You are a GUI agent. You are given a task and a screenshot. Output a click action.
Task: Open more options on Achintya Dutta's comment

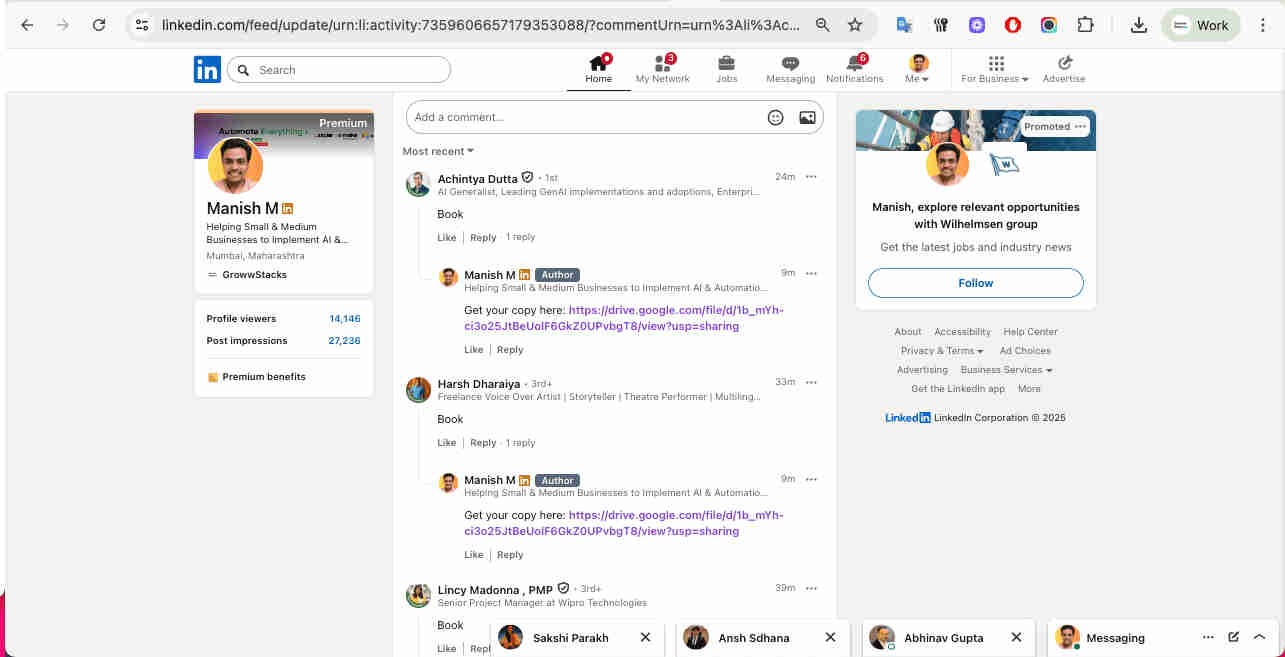pos(811,177)
